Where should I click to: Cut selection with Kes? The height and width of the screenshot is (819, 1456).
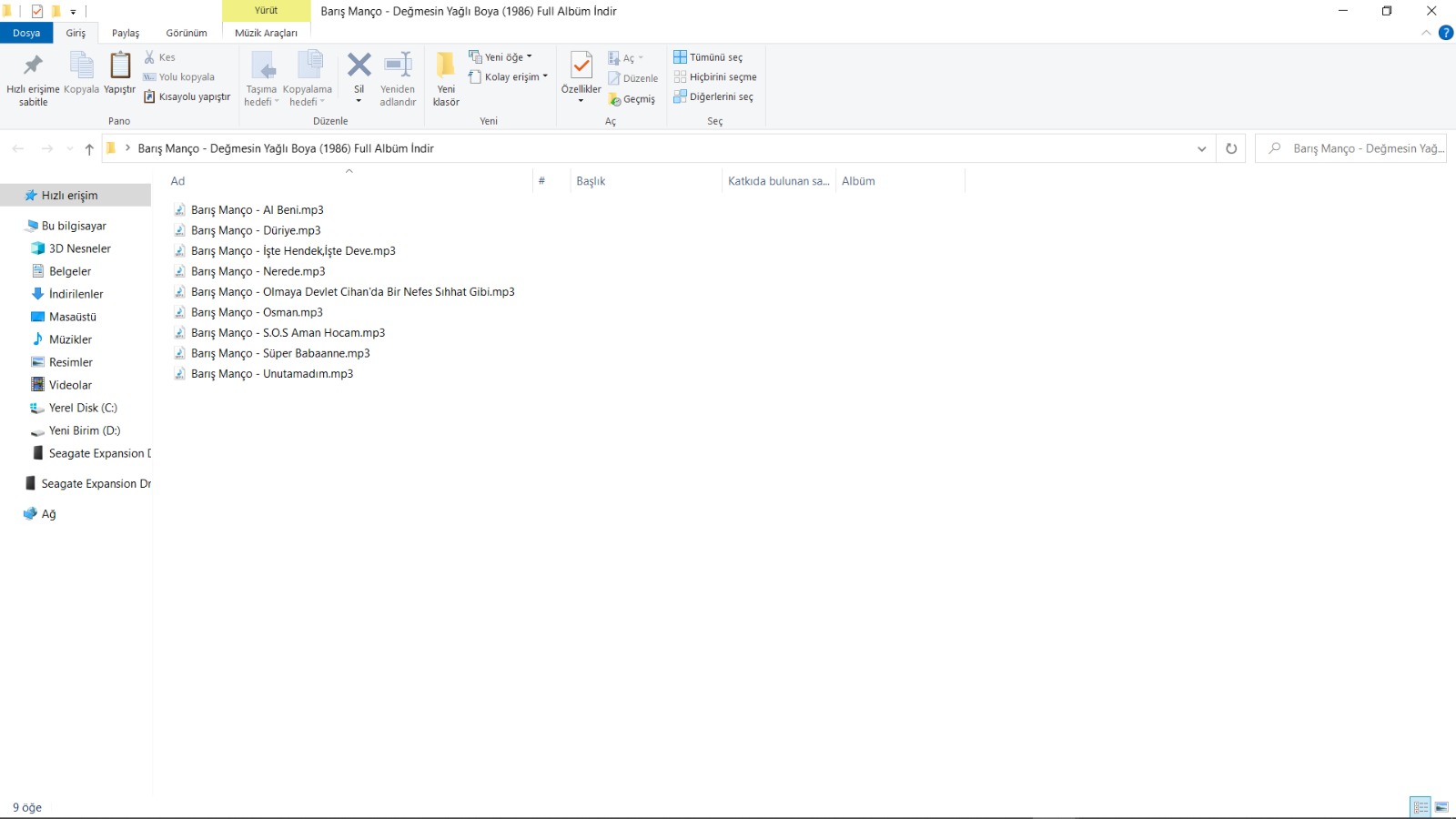(159, 57)
